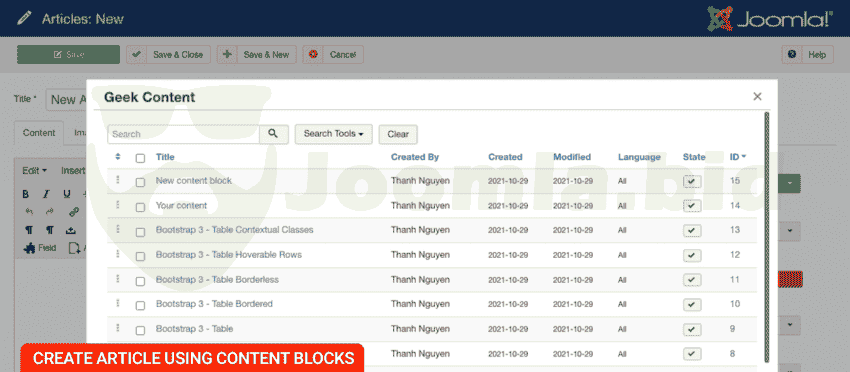Toggle published state for ID 15
850x372 pixels.
tap(692, 181)
